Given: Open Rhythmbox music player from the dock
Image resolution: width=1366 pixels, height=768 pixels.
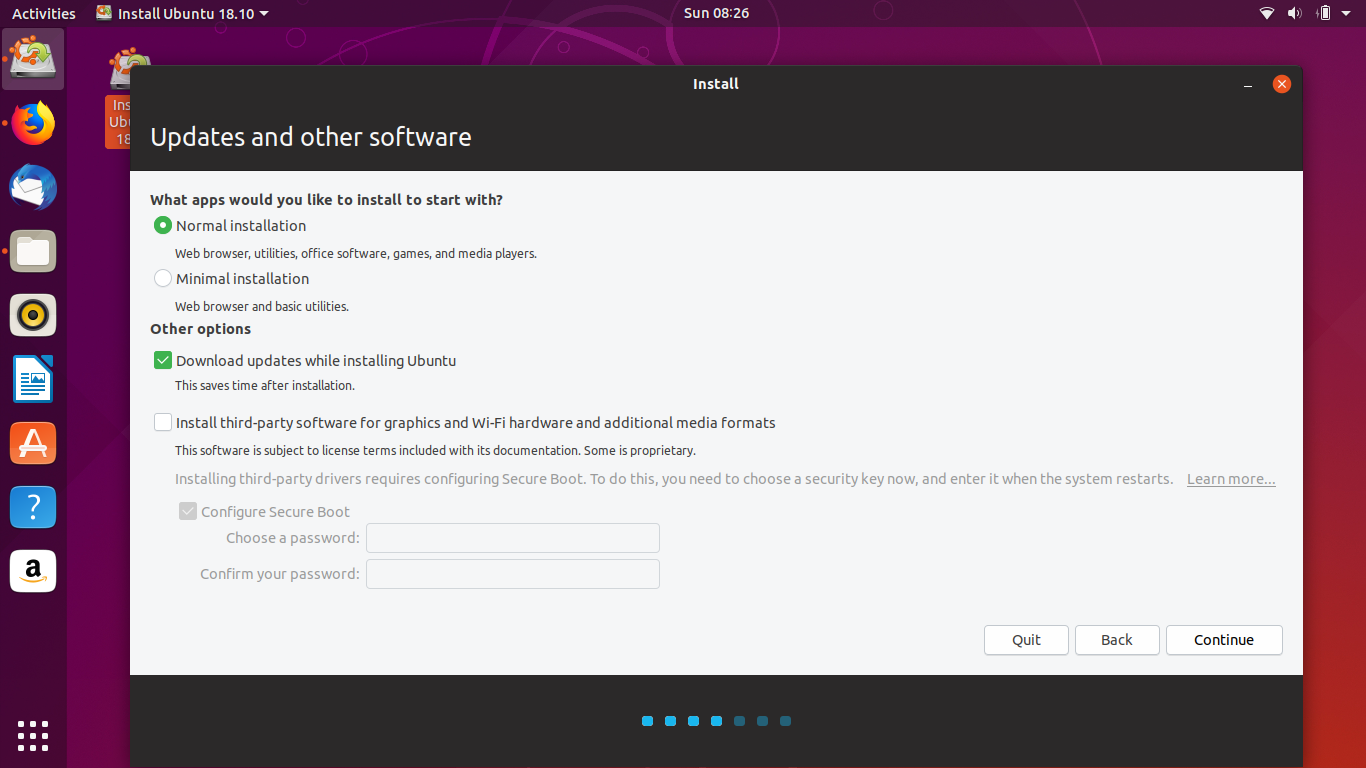Looking at the screenshot, I should [x=33, y=315].
